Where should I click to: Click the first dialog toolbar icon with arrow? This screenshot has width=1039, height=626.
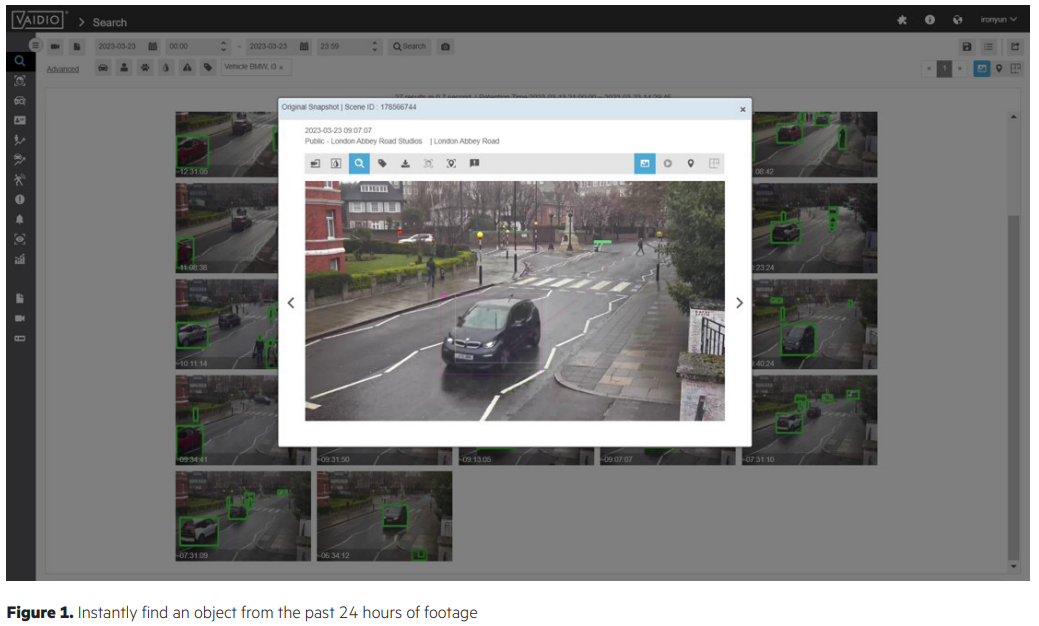pos(315,164)
